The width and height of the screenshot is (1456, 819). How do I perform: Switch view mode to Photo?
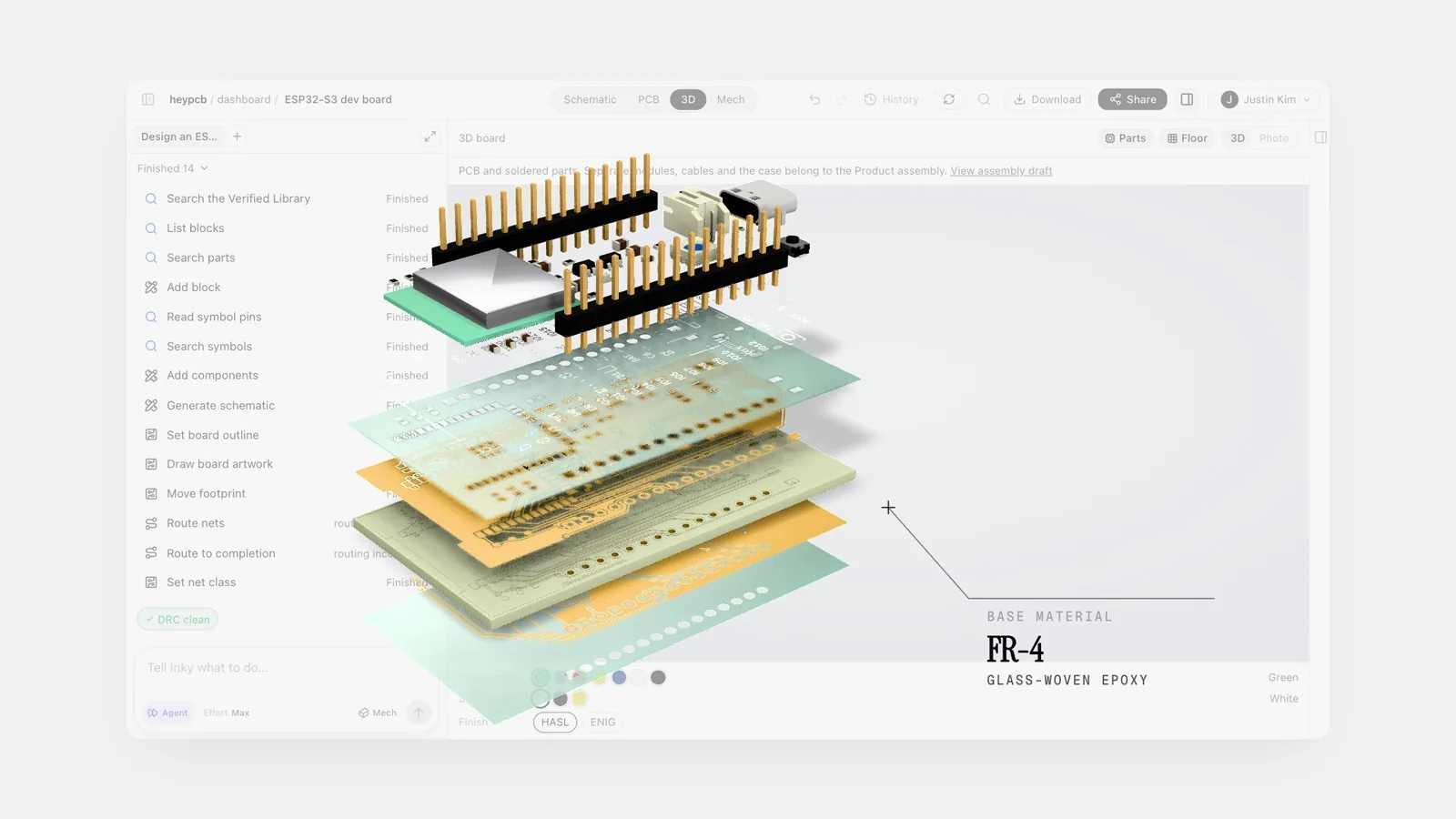1274,138
